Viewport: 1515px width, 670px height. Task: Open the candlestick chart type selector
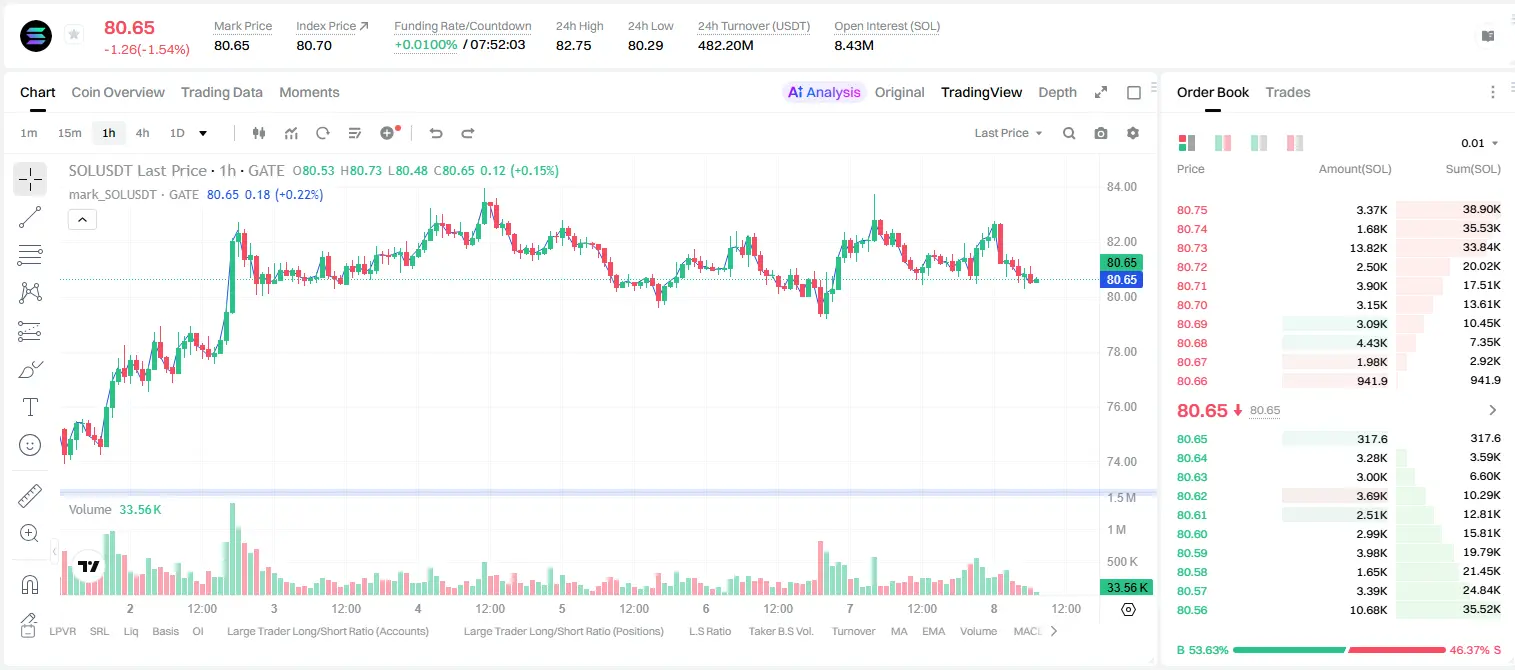[259, 133]
